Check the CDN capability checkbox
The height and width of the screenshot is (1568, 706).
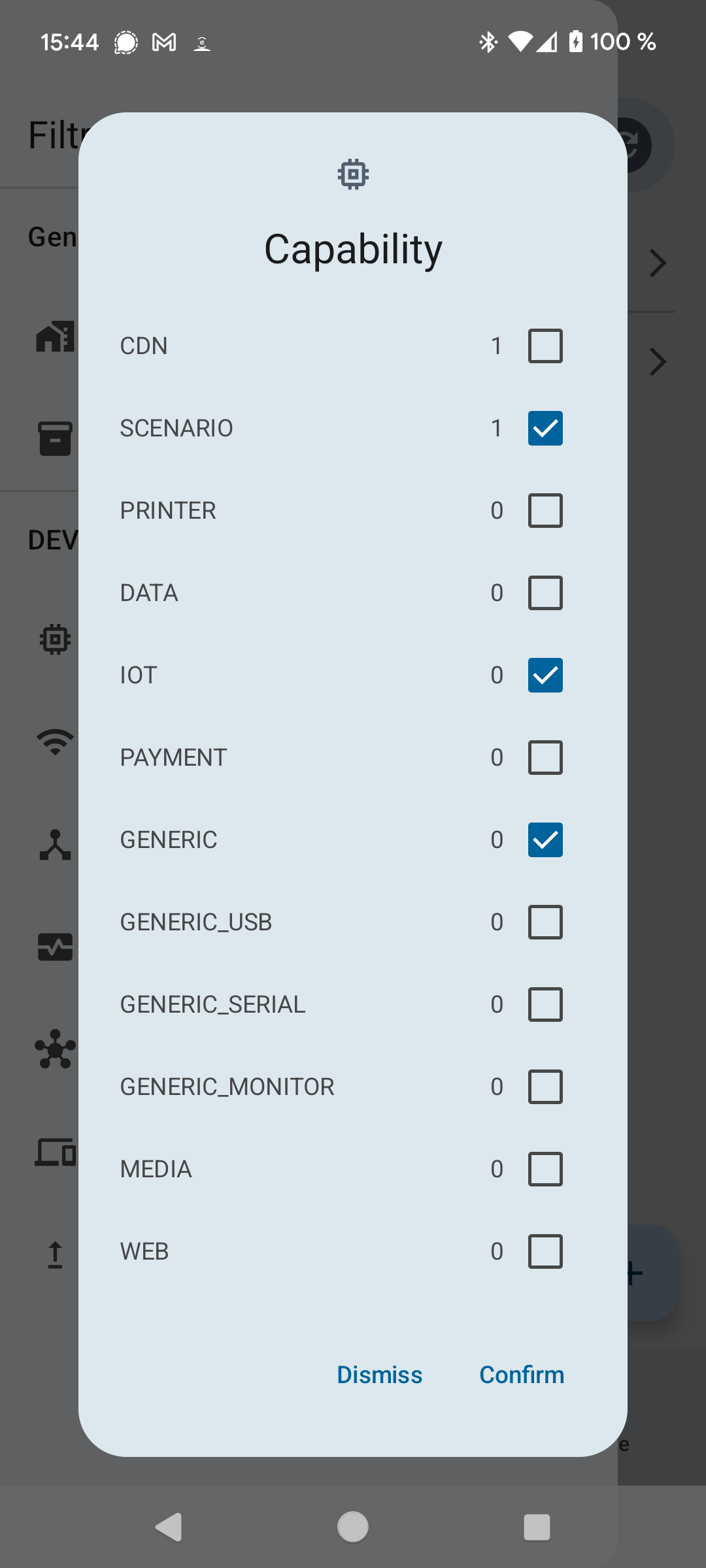pyautogui.click(x=545, y=346)
